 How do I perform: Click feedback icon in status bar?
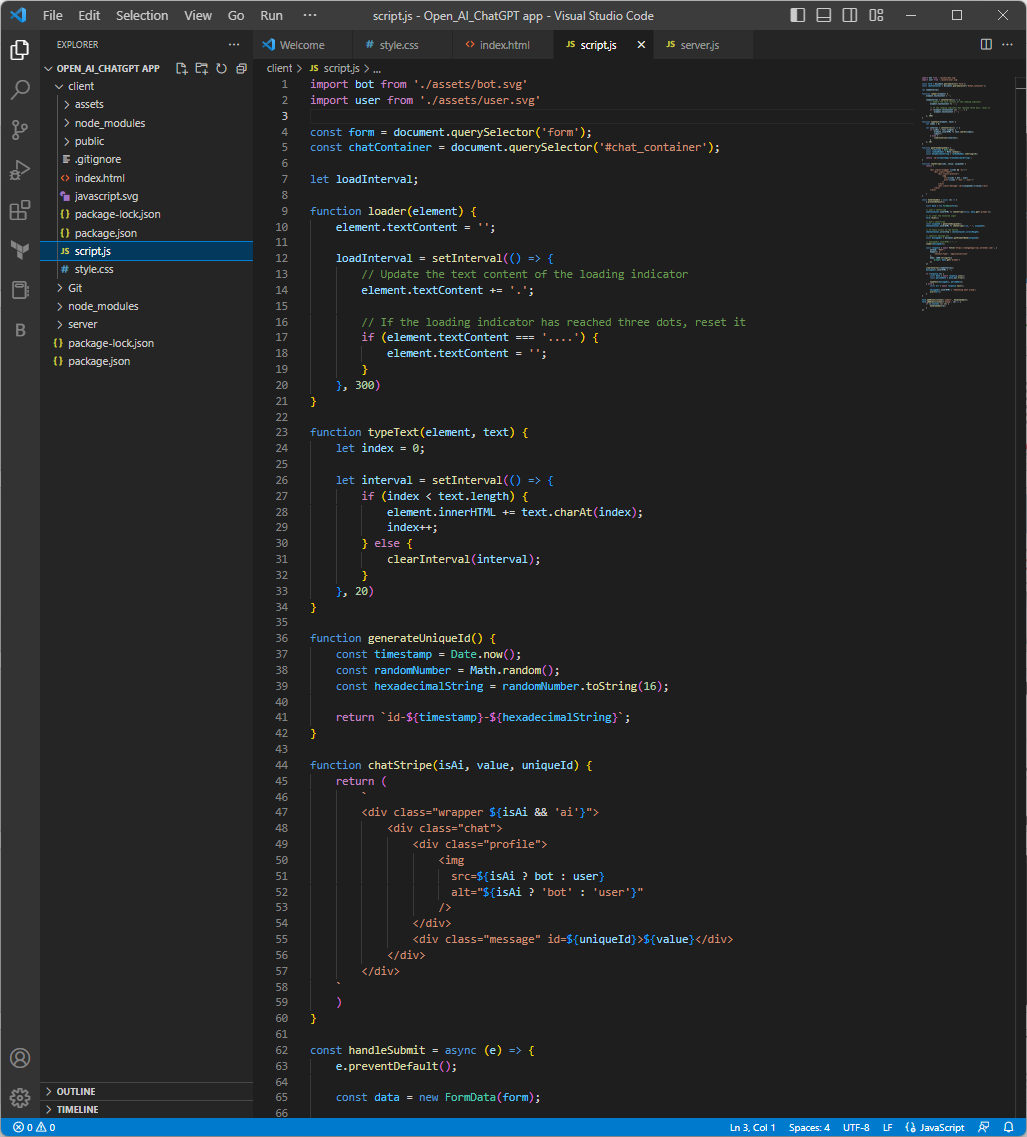click(x=983, y=1128)
